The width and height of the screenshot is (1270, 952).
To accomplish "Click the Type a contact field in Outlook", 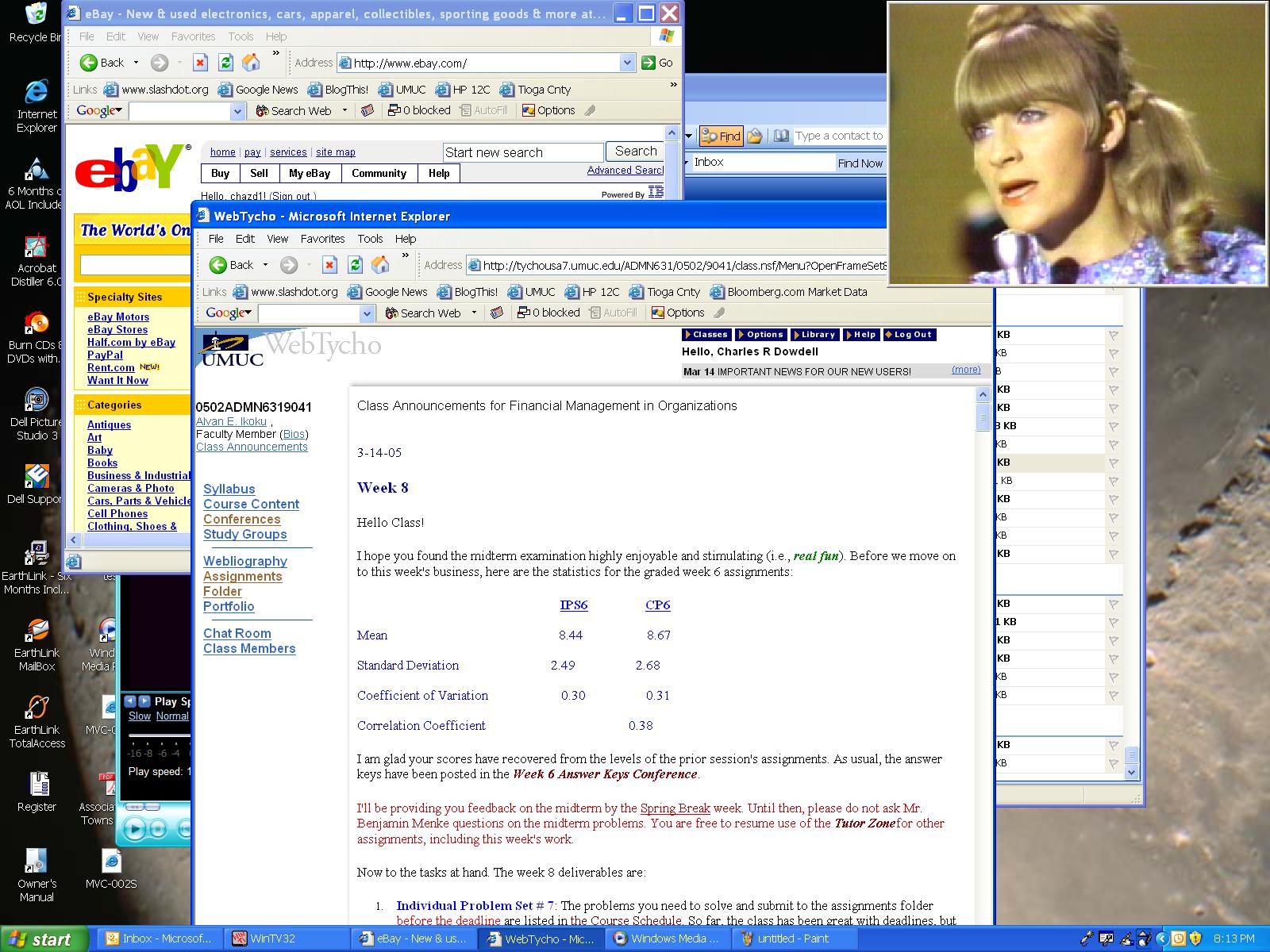I will click(839, 136).
